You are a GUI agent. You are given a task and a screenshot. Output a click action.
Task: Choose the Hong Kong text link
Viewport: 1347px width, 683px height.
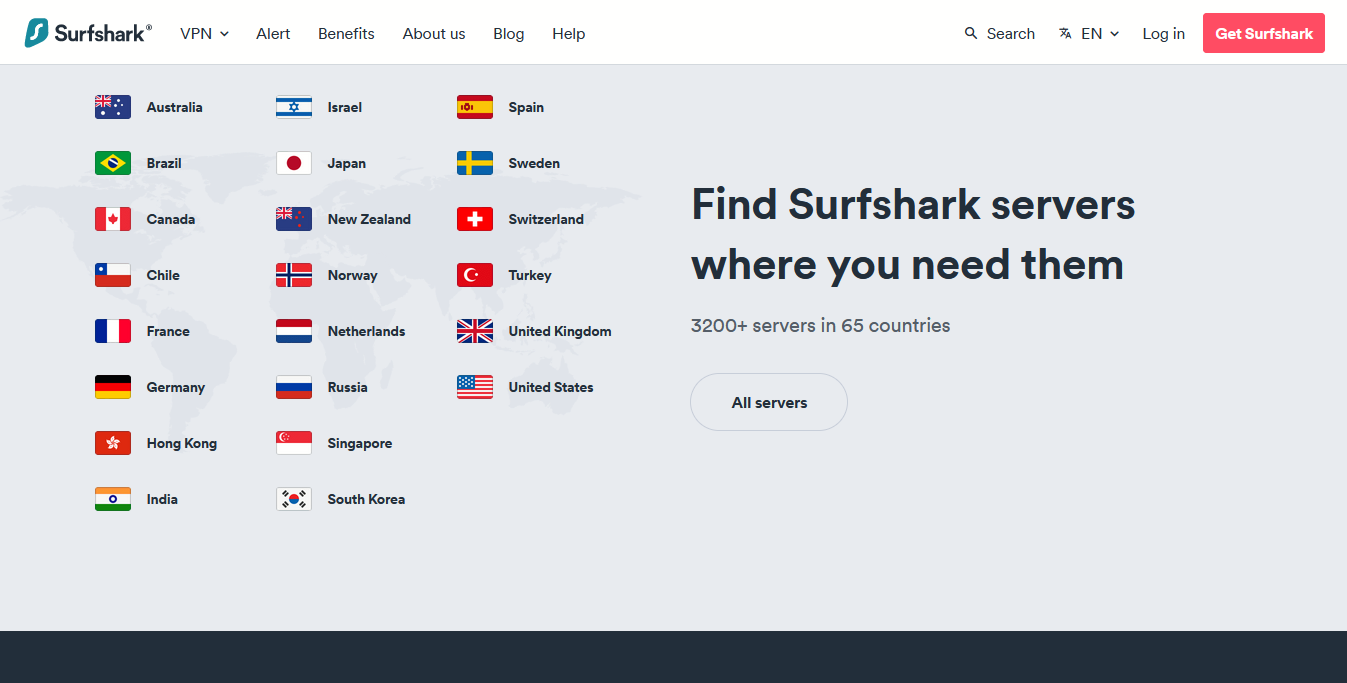point(182,443)
